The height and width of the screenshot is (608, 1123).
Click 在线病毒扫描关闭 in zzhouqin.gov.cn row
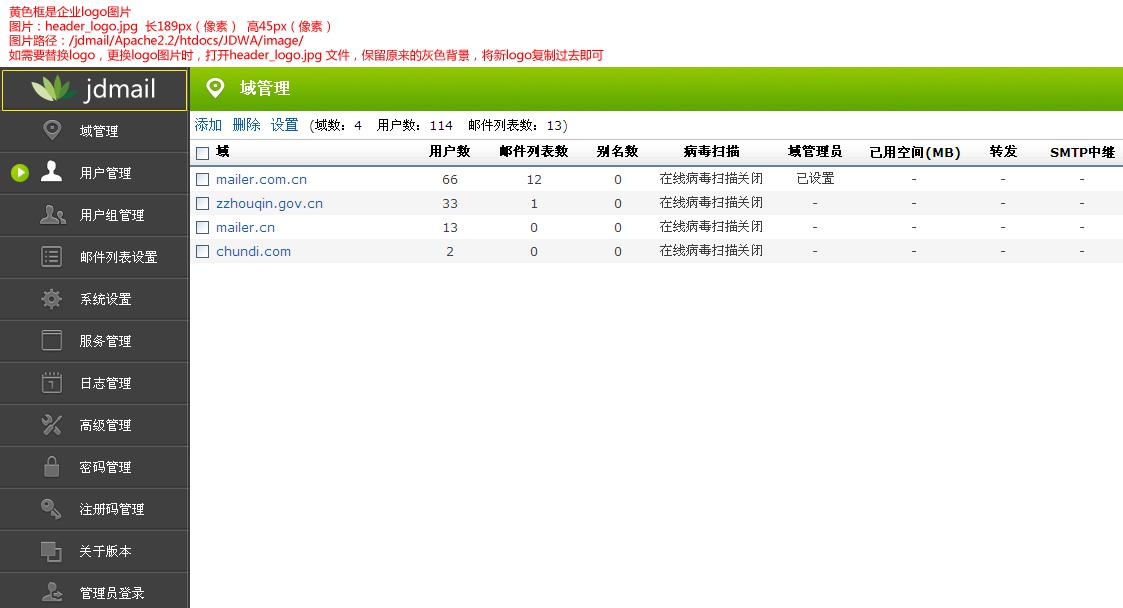711,203
